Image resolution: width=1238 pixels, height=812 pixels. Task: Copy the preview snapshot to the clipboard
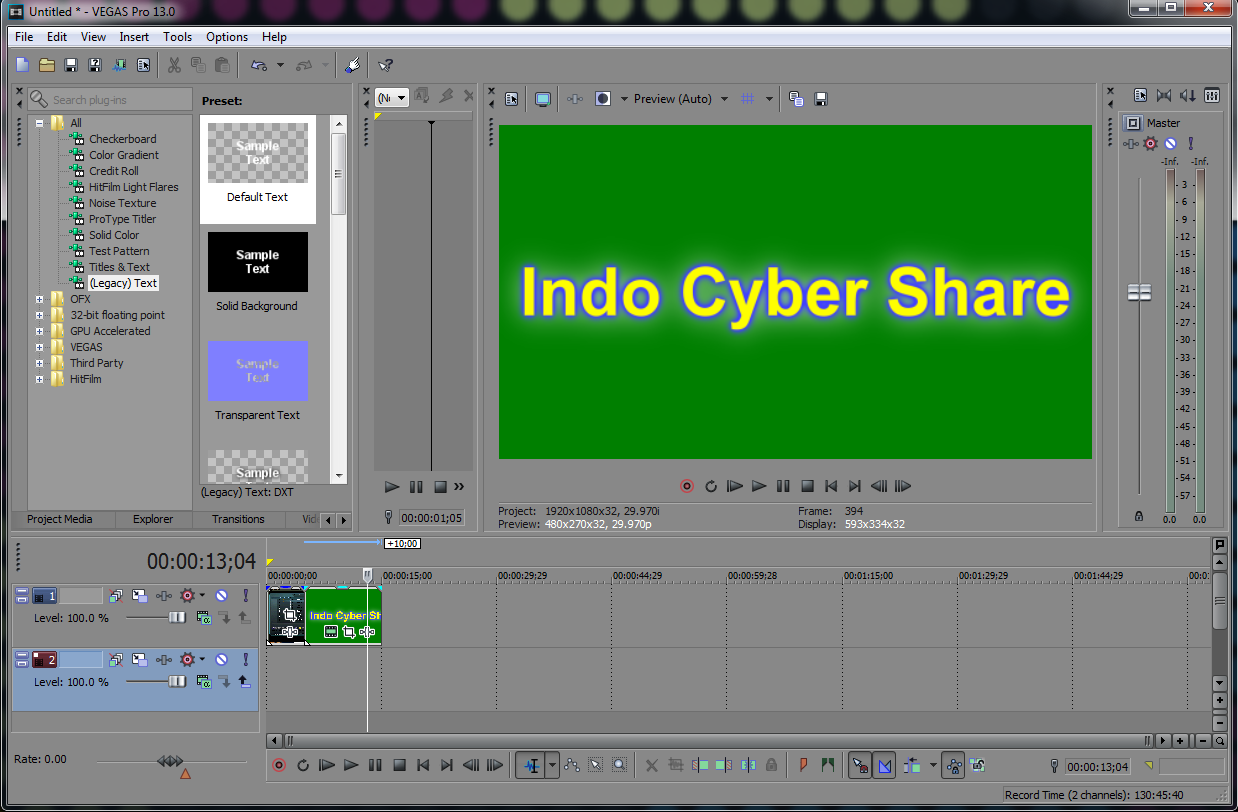[x=796, y=99]
